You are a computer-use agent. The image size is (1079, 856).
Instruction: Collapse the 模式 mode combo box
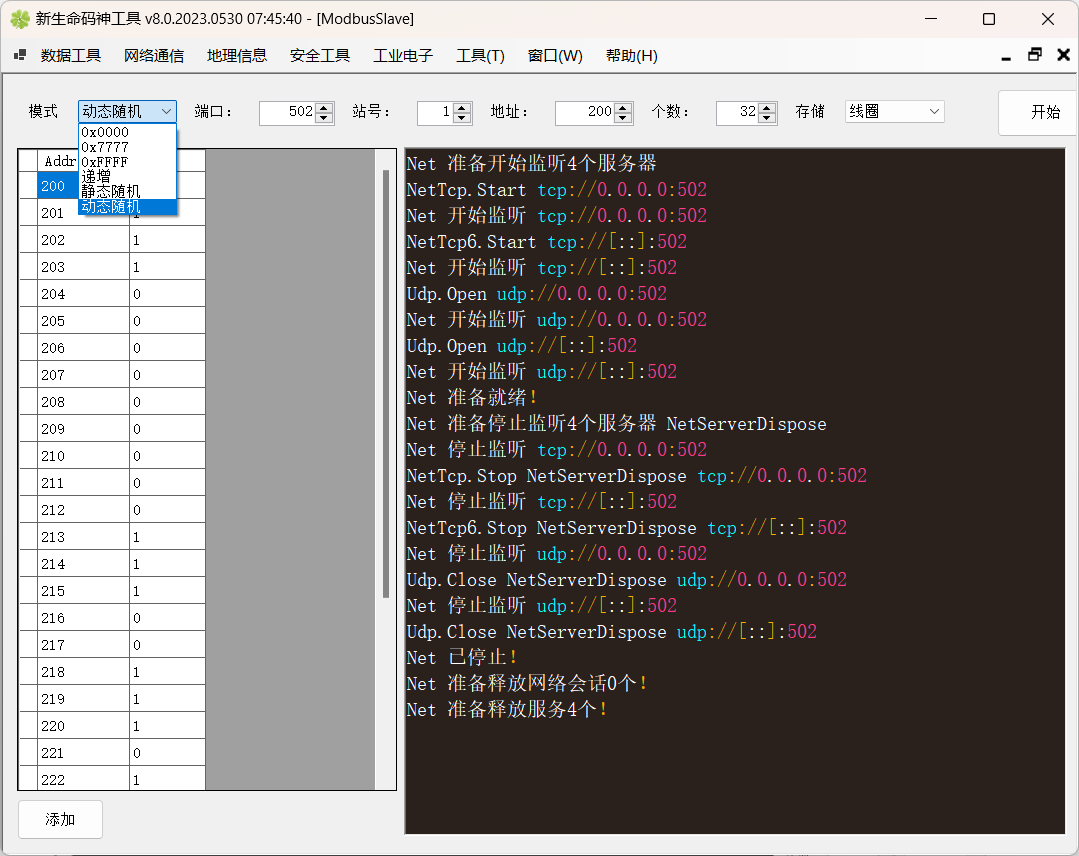pos(166,111)
